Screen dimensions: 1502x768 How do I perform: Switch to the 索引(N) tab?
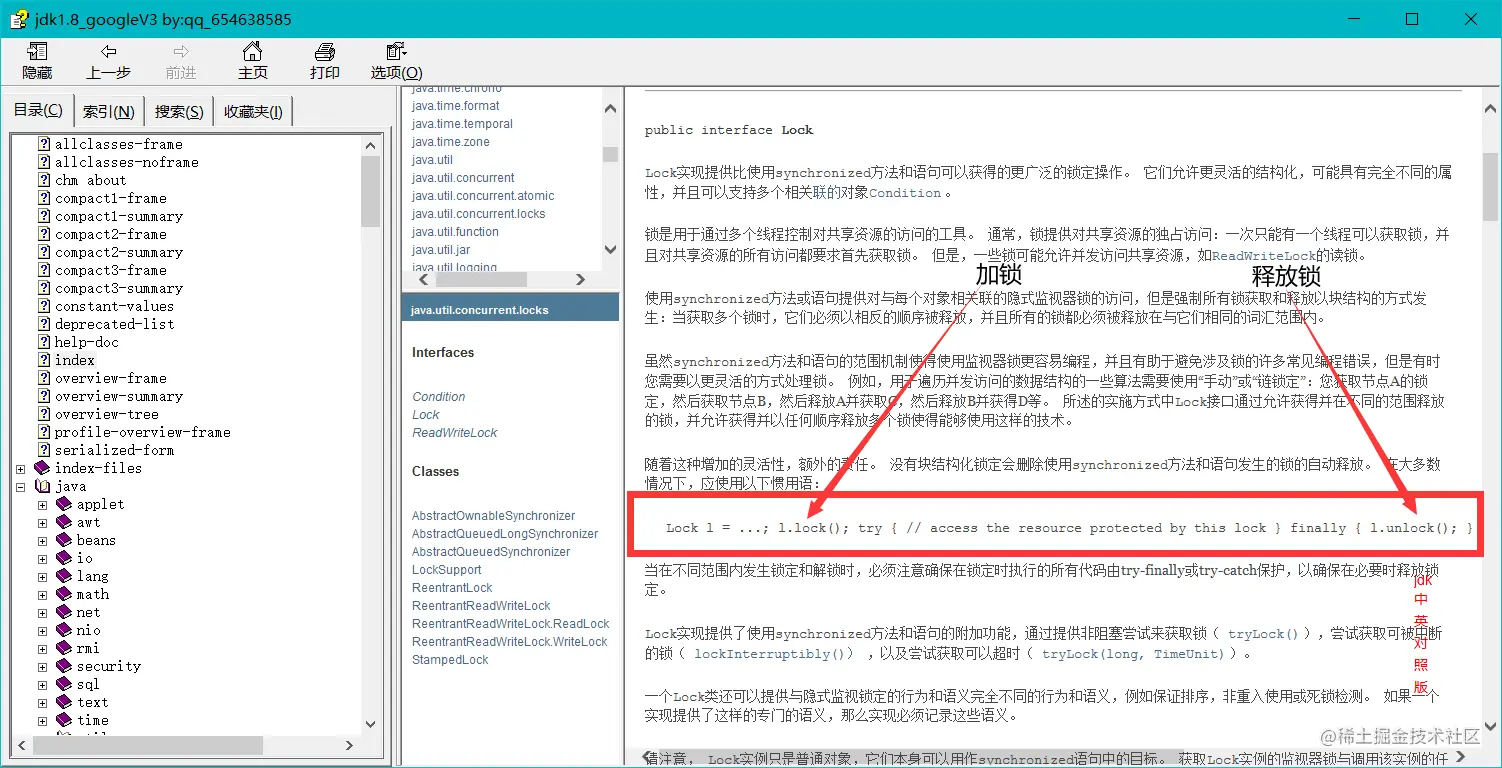pos(108,112)
